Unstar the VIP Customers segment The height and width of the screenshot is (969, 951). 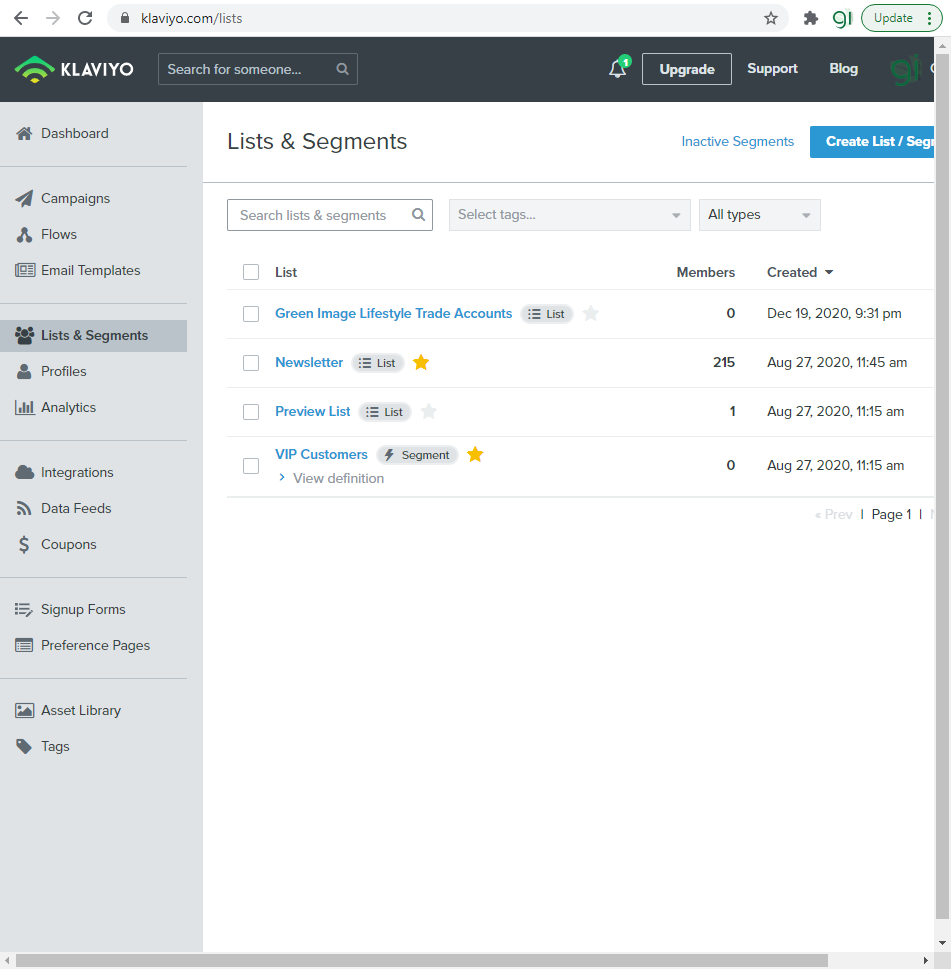pyautogui.click(x=475, y=454)
